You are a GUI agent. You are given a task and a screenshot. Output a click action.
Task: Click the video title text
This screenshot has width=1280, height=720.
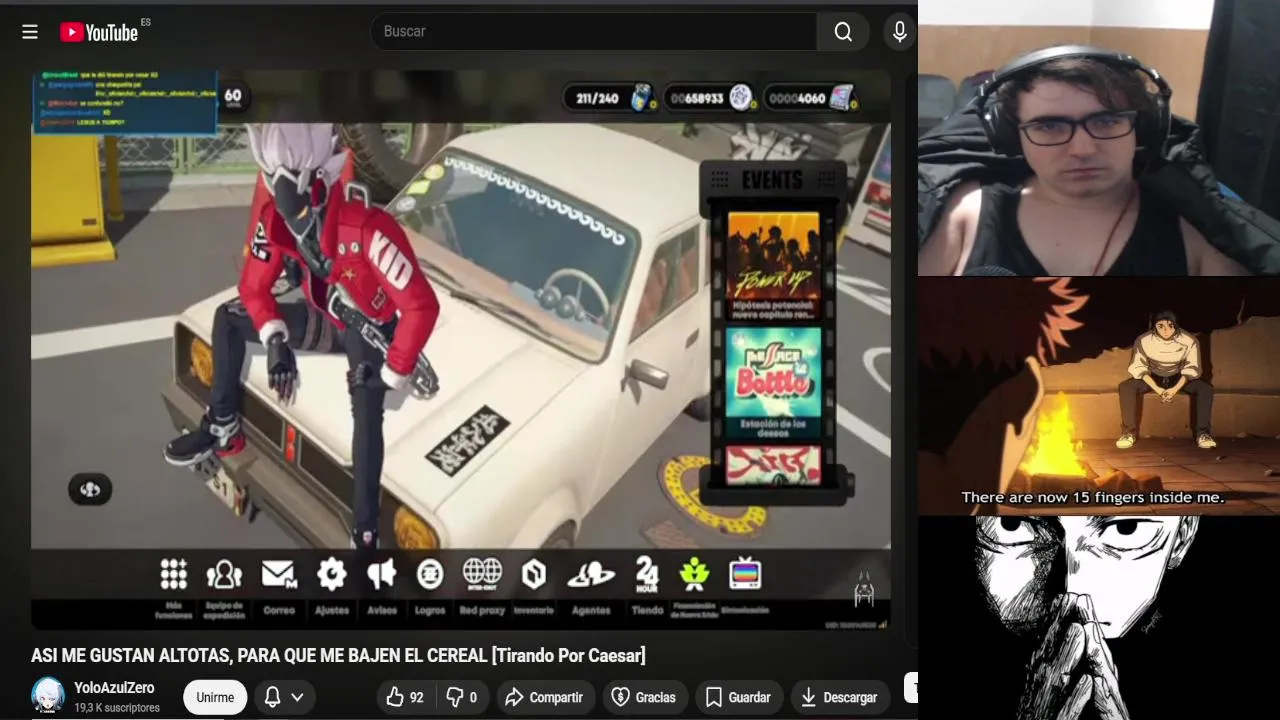(338, 655)
